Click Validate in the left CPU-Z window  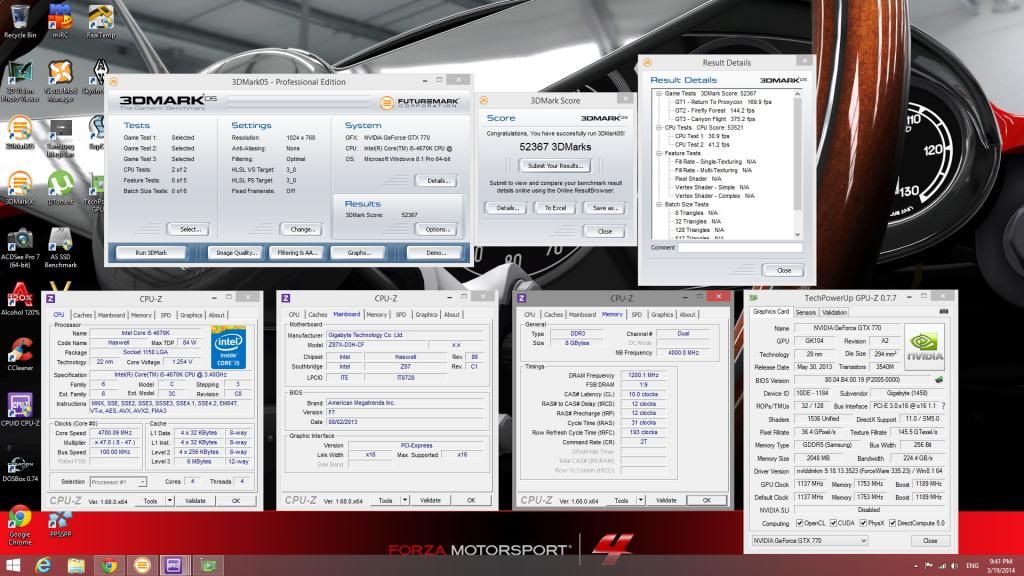[195, 501]
